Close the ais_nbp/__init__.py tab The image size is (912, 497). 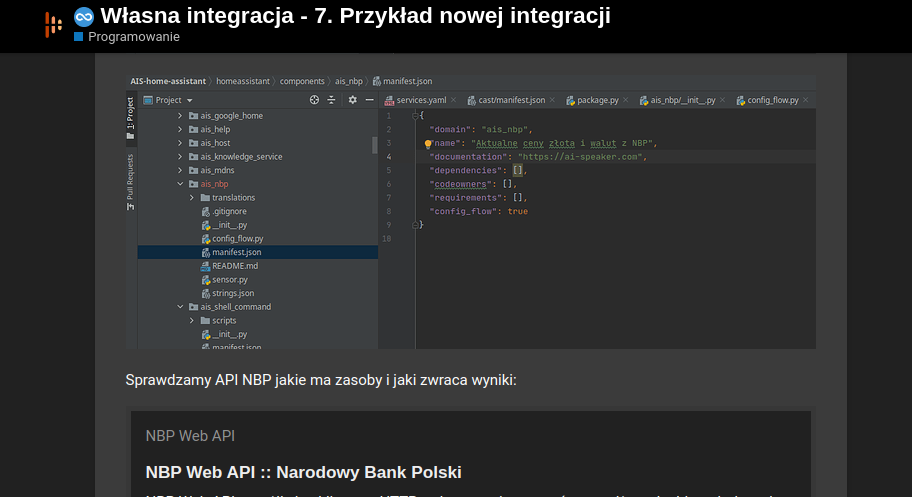tap(722, 100)
